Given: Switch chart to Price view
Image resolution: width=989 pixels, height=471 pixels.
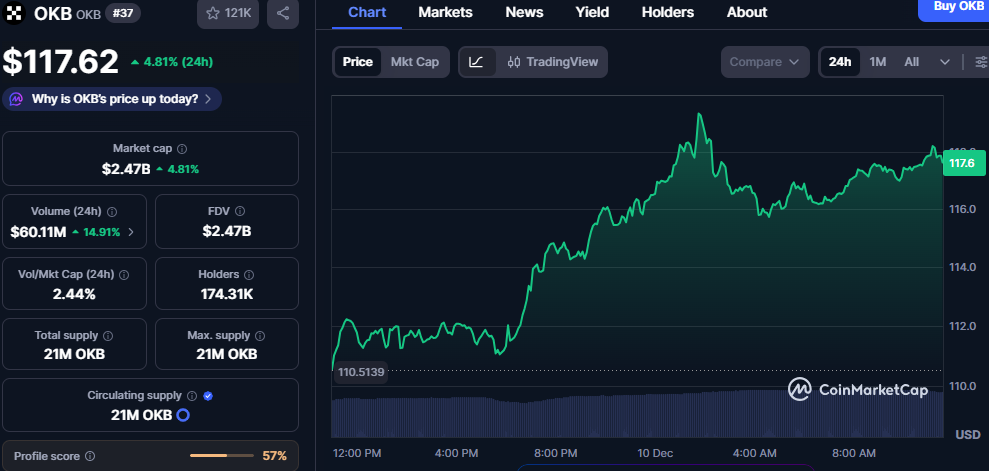Looking at the screenshot, I should pyautogui.click(x=358, y=62).
